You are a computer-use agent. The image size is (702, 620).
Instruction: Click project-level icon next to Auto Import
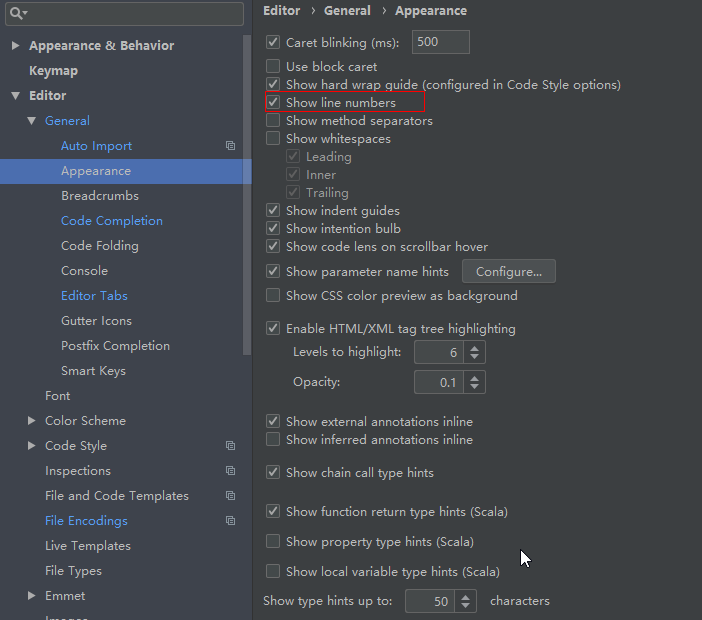tap(230, 146)
